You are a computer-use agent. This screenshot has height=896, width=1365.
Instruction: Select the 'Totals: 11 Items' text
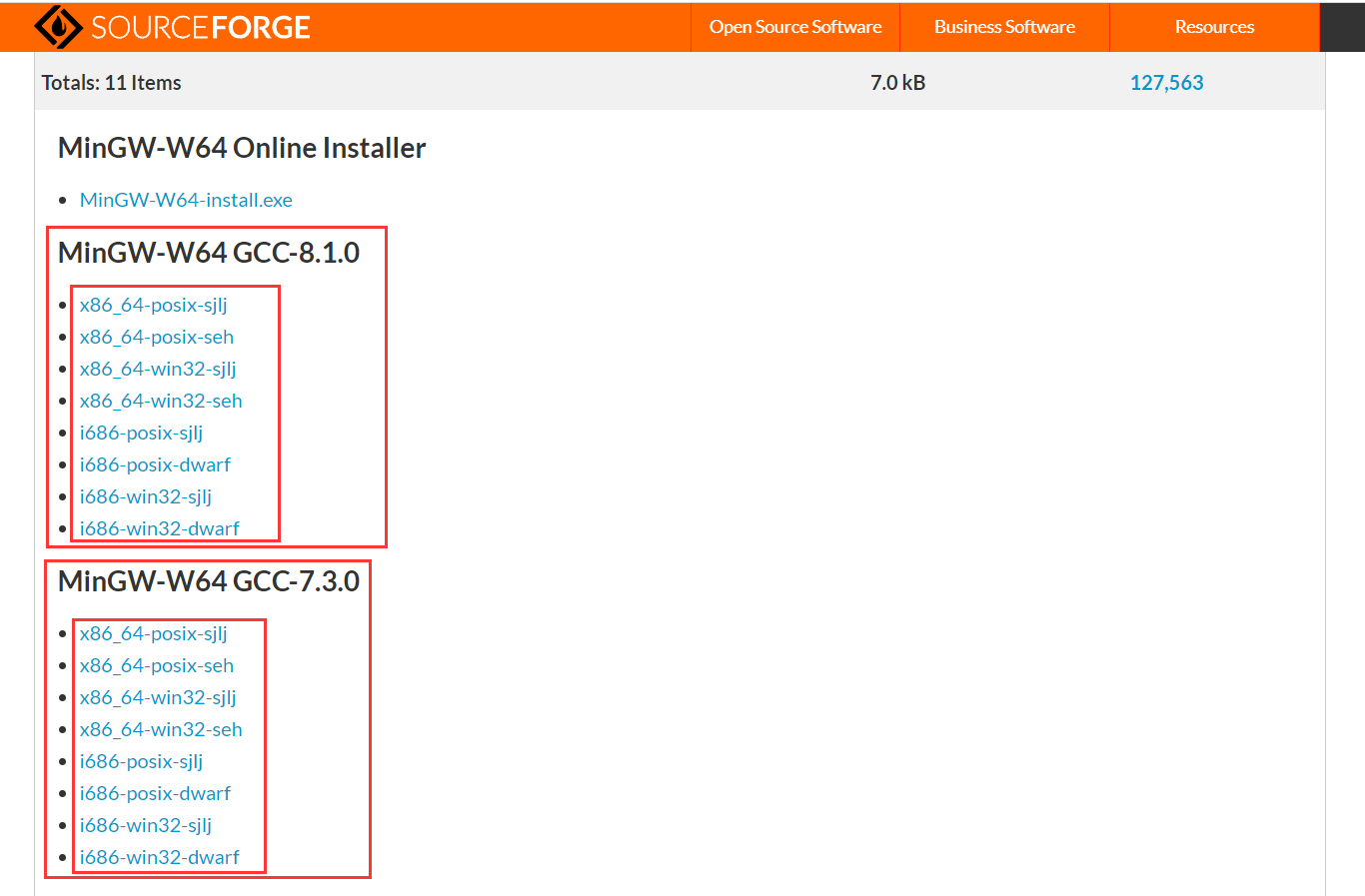click(x=111, y=83)
